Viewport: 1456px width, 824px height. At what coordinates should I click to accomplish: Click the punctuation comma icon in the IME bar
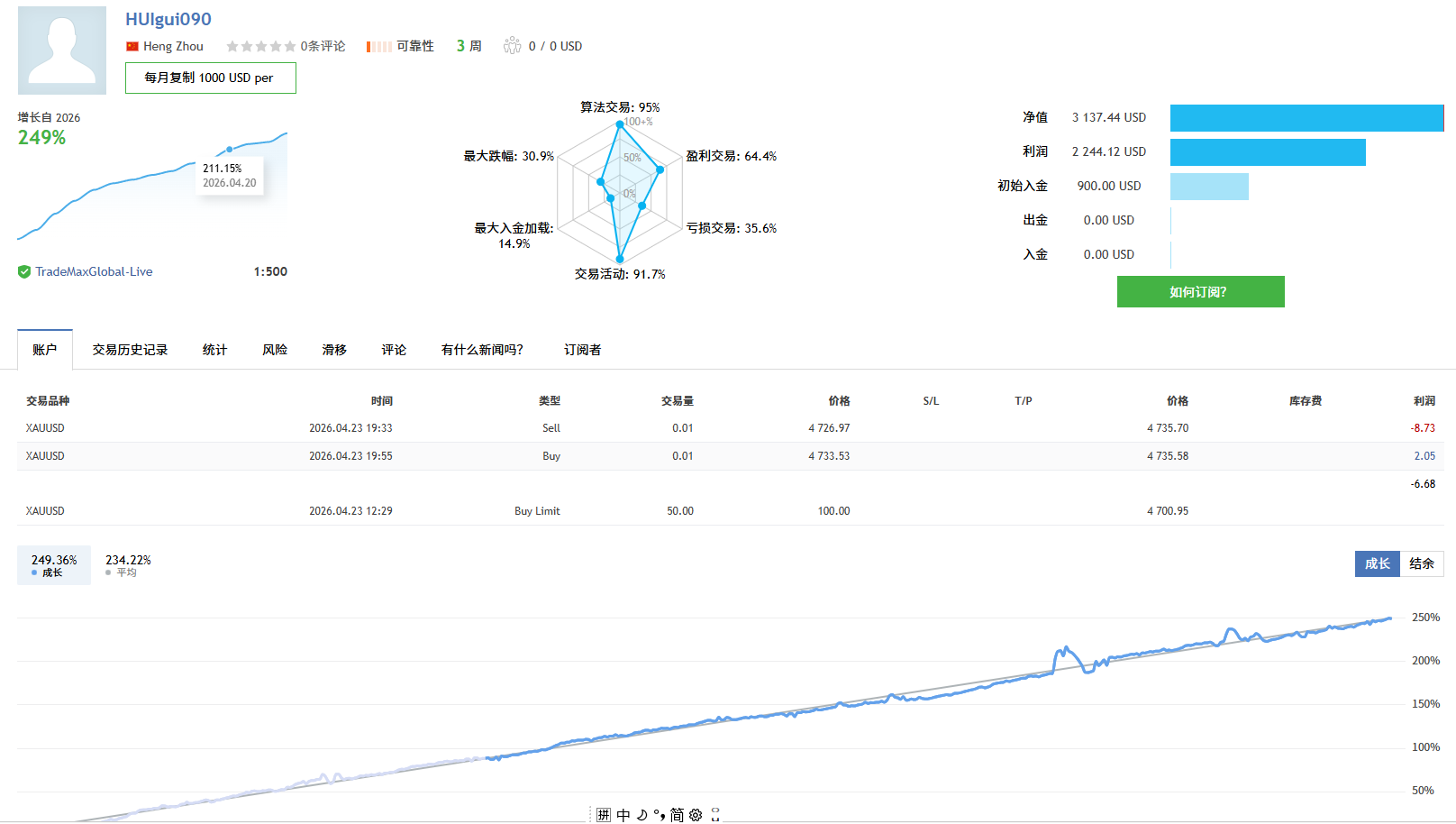coord(660,815)
